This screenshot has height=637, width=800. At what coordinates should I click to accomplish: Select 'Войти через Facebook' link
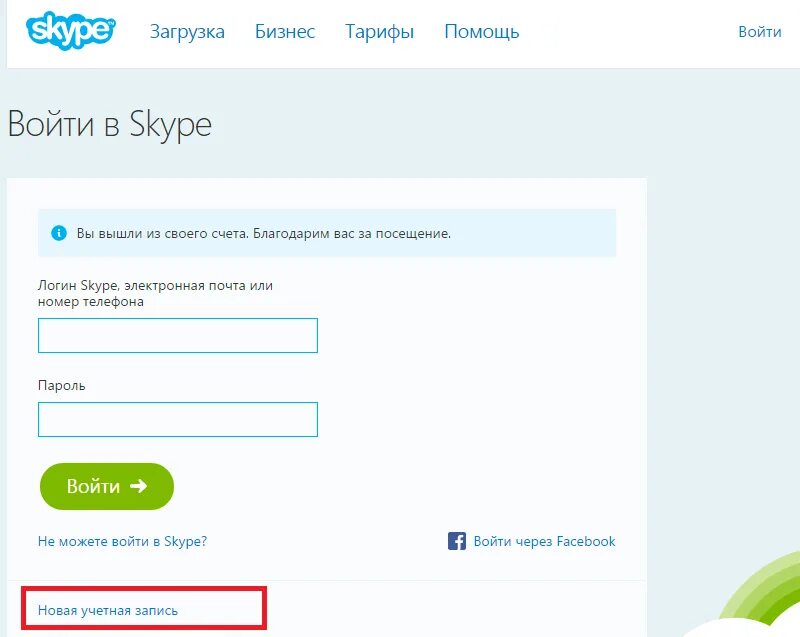pyautogui.click(x=544, y=541)
